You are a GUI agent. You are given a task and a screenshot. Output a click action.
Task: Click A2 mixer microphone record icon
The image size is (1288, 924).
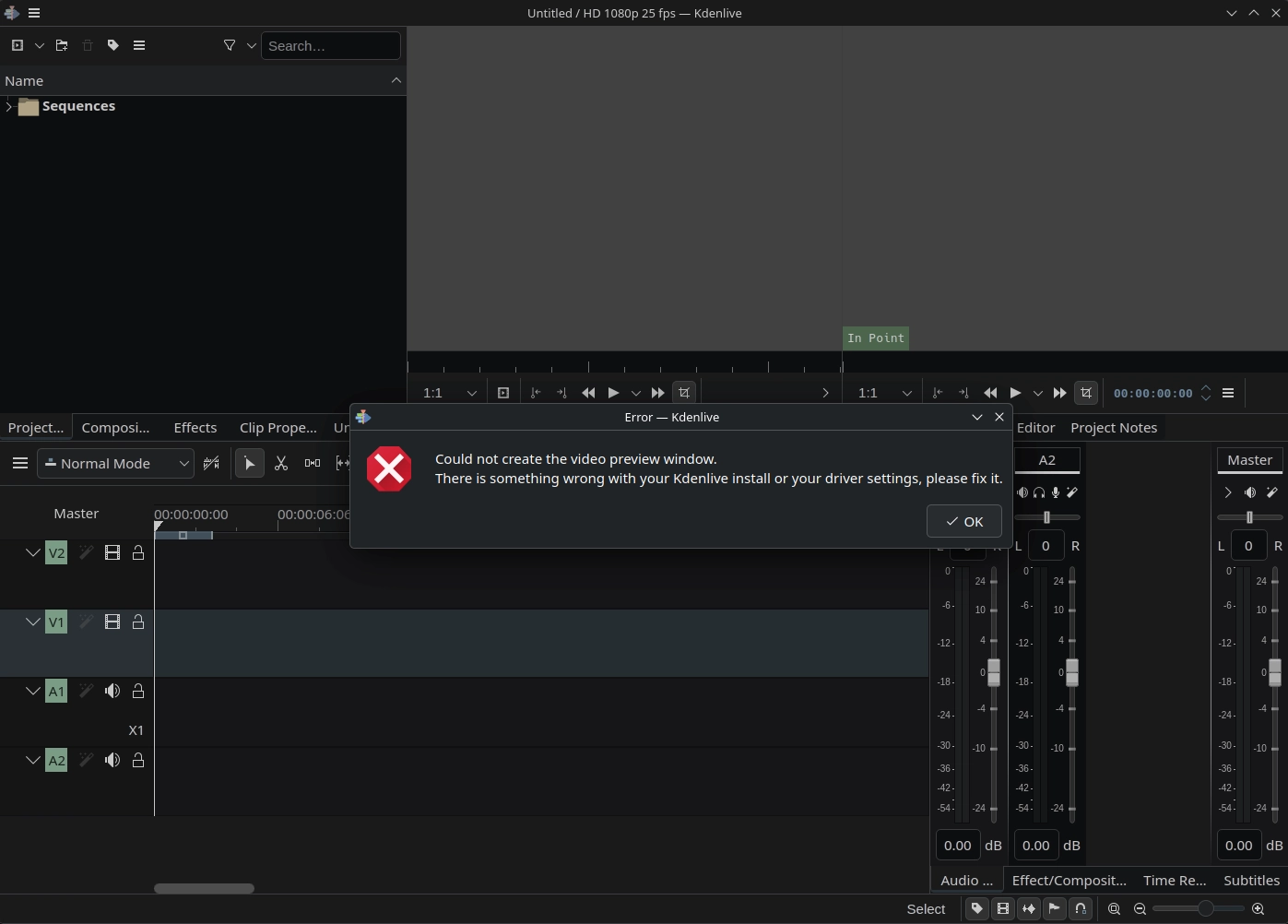(x=1056, y=492)
